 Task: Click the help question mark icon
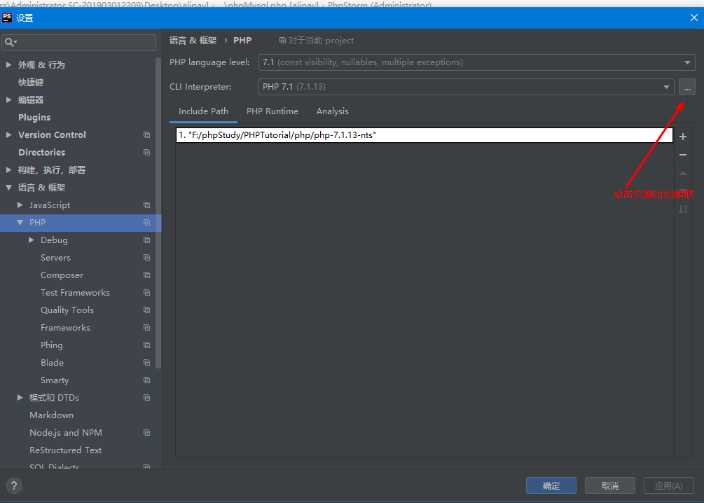click(14, 485)
